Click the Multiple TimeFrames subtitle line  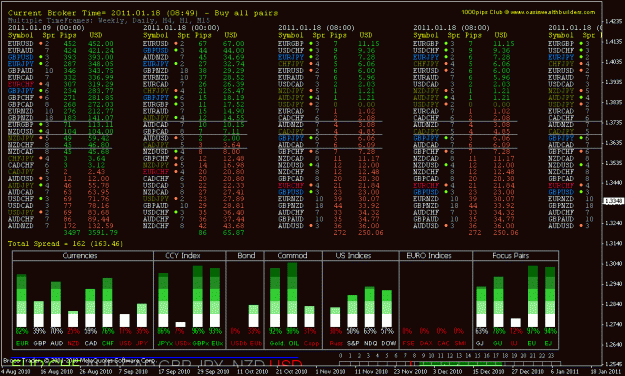109,20
